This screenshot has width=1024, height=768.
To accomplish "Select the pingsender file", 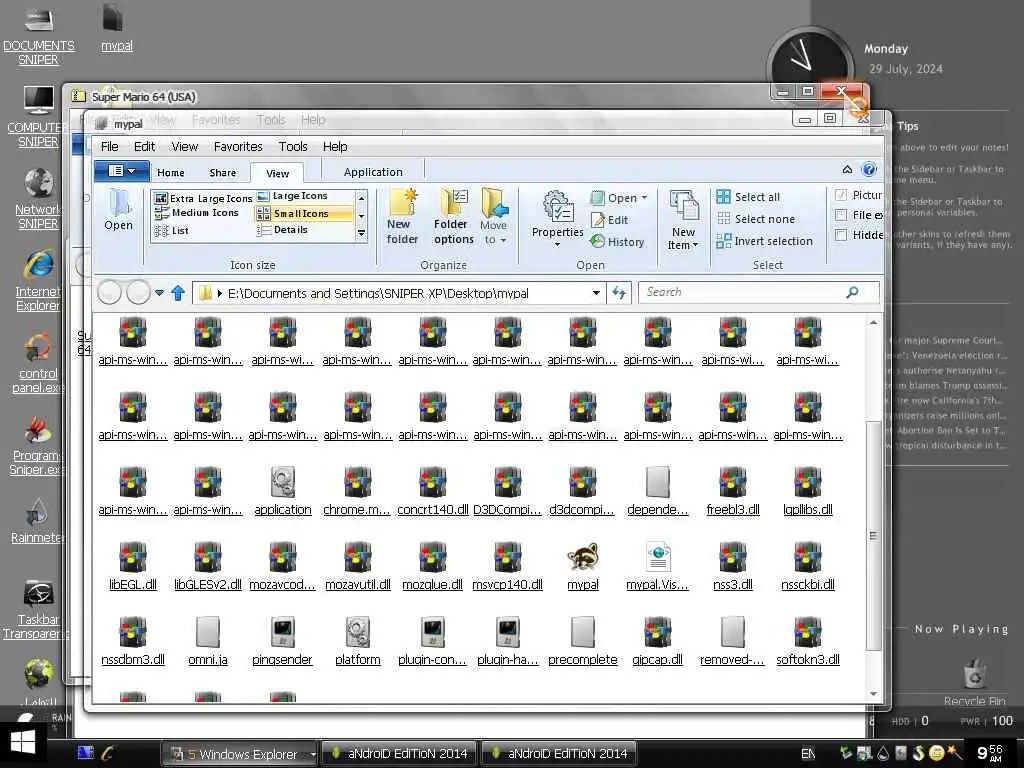I will click(282, 641).
